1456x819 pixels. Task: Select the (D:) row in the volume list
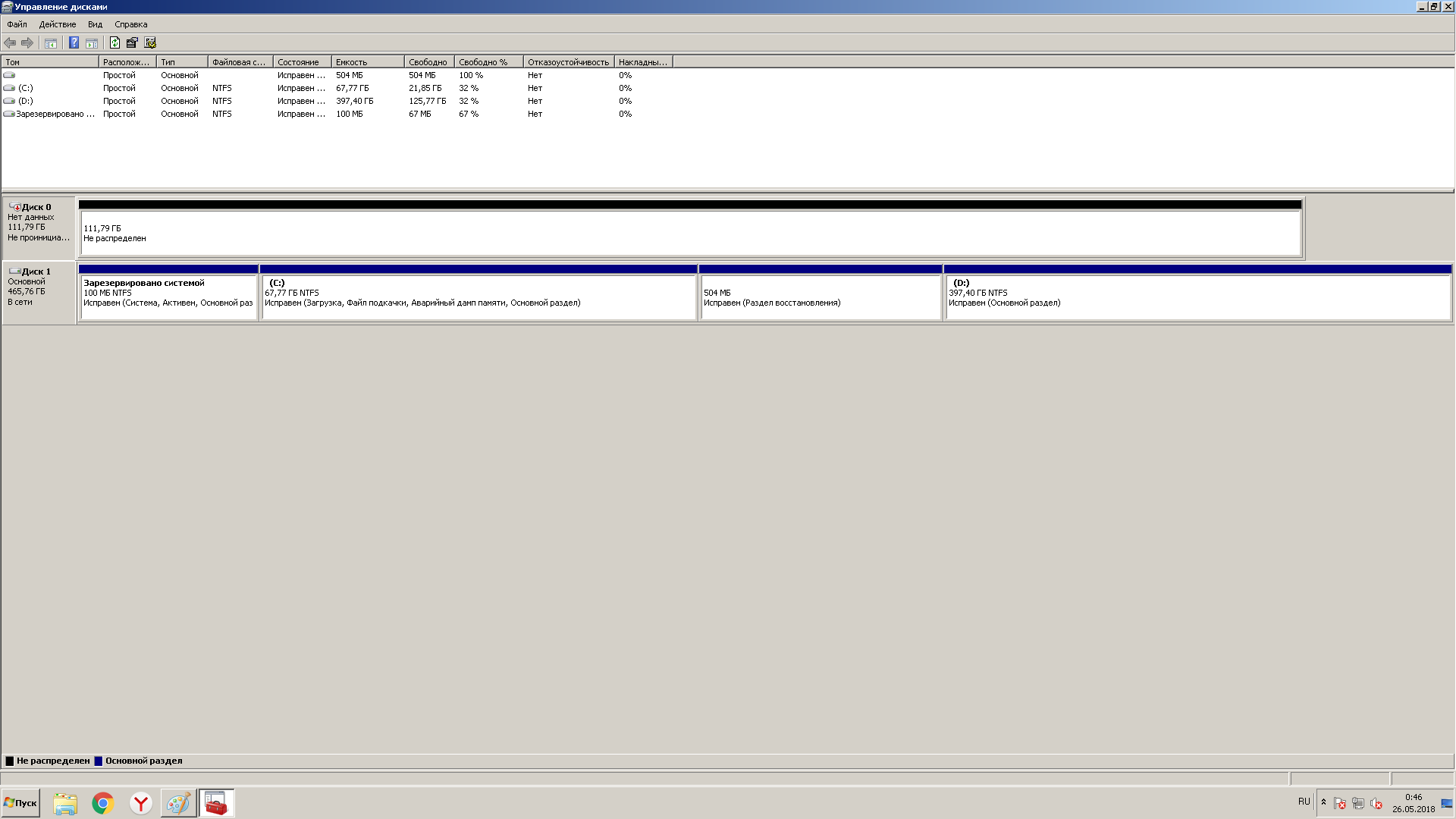click(26, 101)
